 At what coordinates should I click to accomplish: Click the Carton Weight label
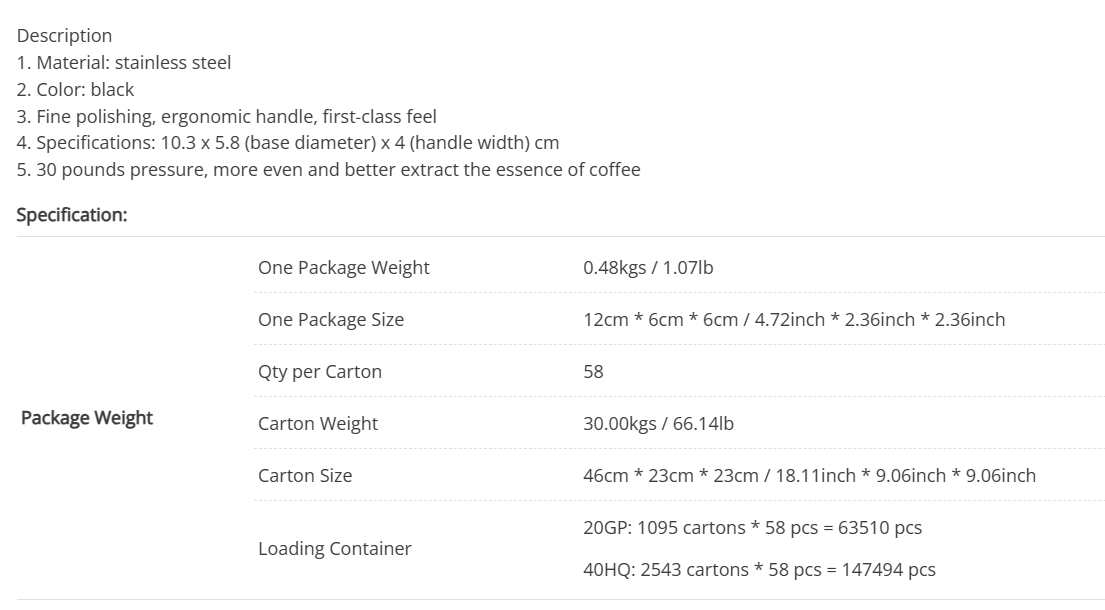point(318,423)
